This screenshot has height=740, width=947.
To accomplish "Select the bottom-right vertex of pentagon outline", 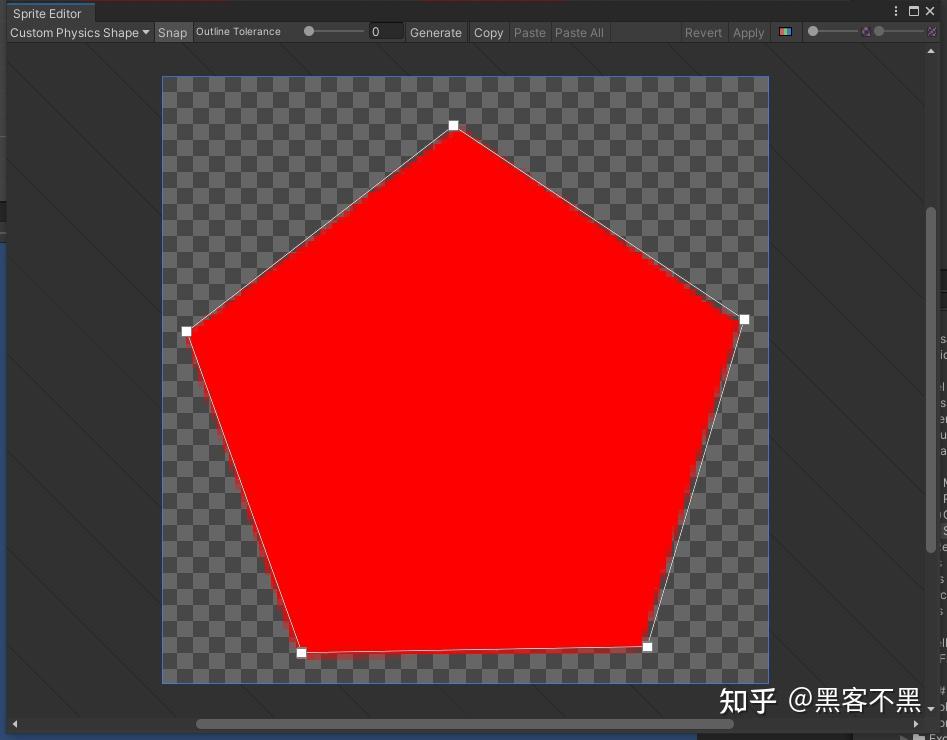I will (x=647, y=647).
